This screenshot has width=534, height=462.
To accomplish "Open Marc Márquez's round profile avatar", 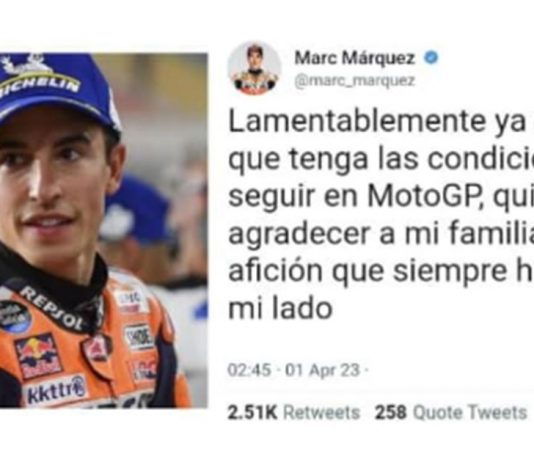I will pos(254,68).
